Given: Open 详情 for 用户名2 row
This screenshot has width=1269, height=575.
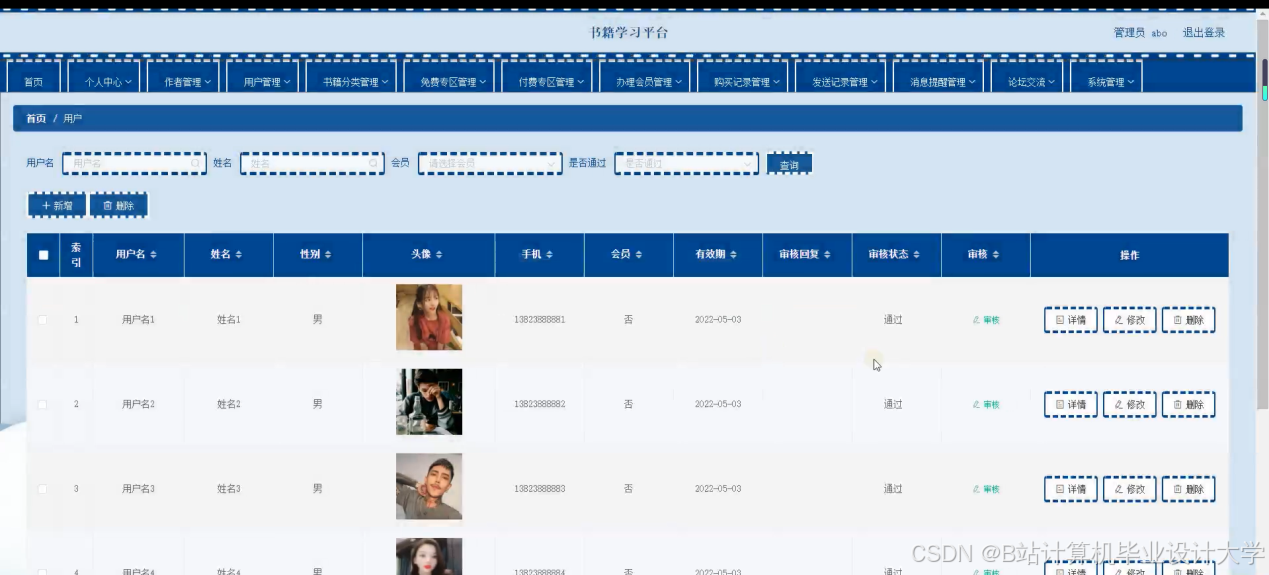Looking at the screenshot, I should click(1071, 404).
